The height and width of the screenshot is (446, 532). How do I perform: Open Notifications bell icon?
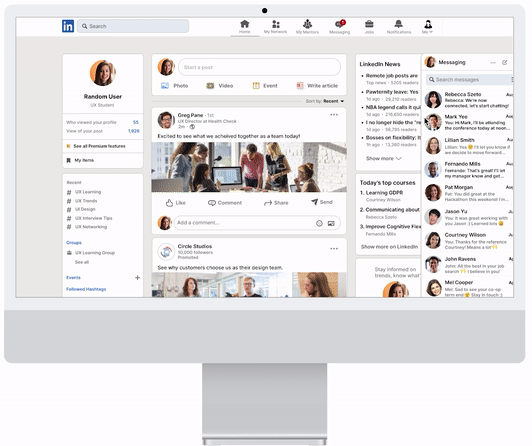click(399, 24)
